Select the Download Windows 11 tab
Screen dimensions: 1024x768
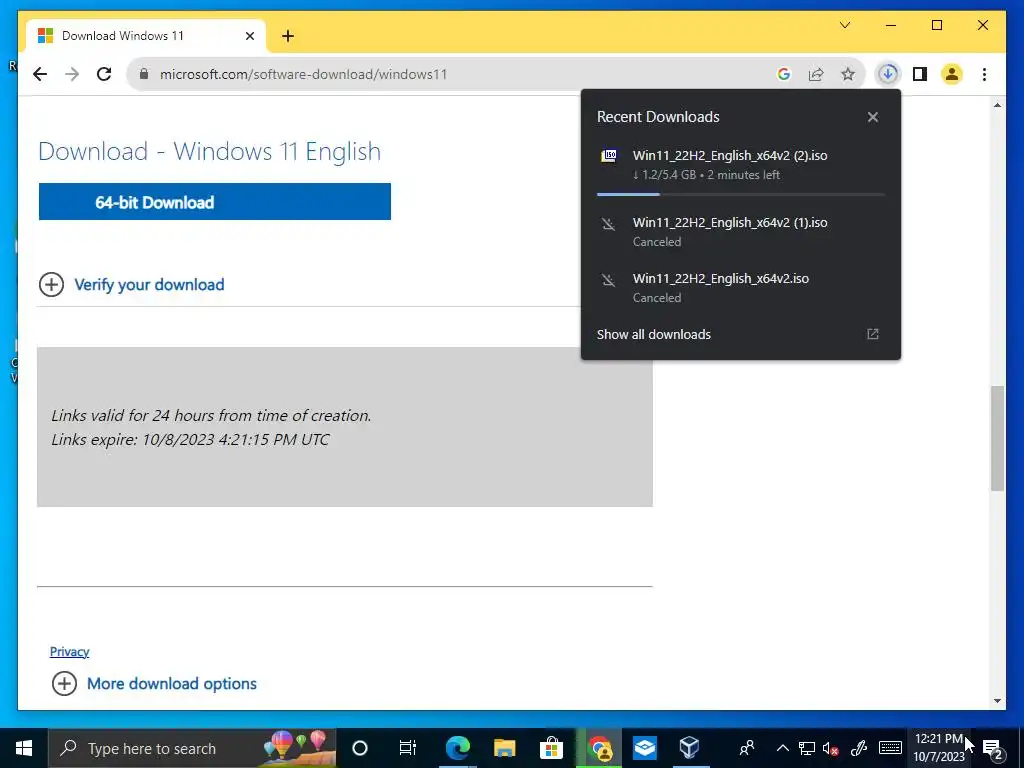click(145, 36)
